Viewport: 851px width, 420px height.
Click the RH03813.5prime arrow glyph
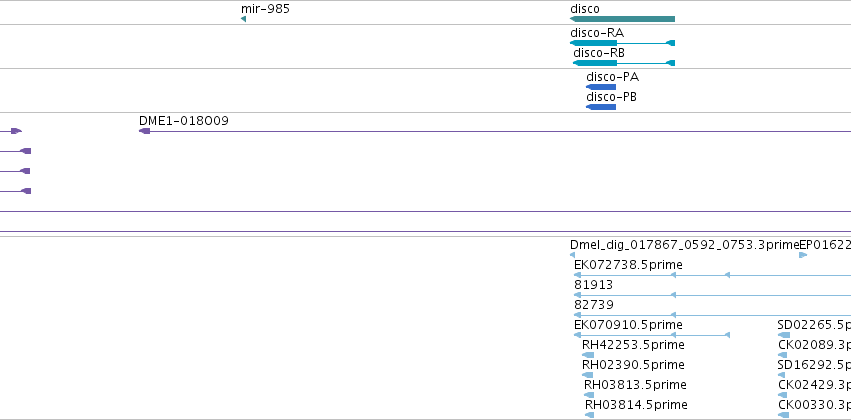[589, 395]
